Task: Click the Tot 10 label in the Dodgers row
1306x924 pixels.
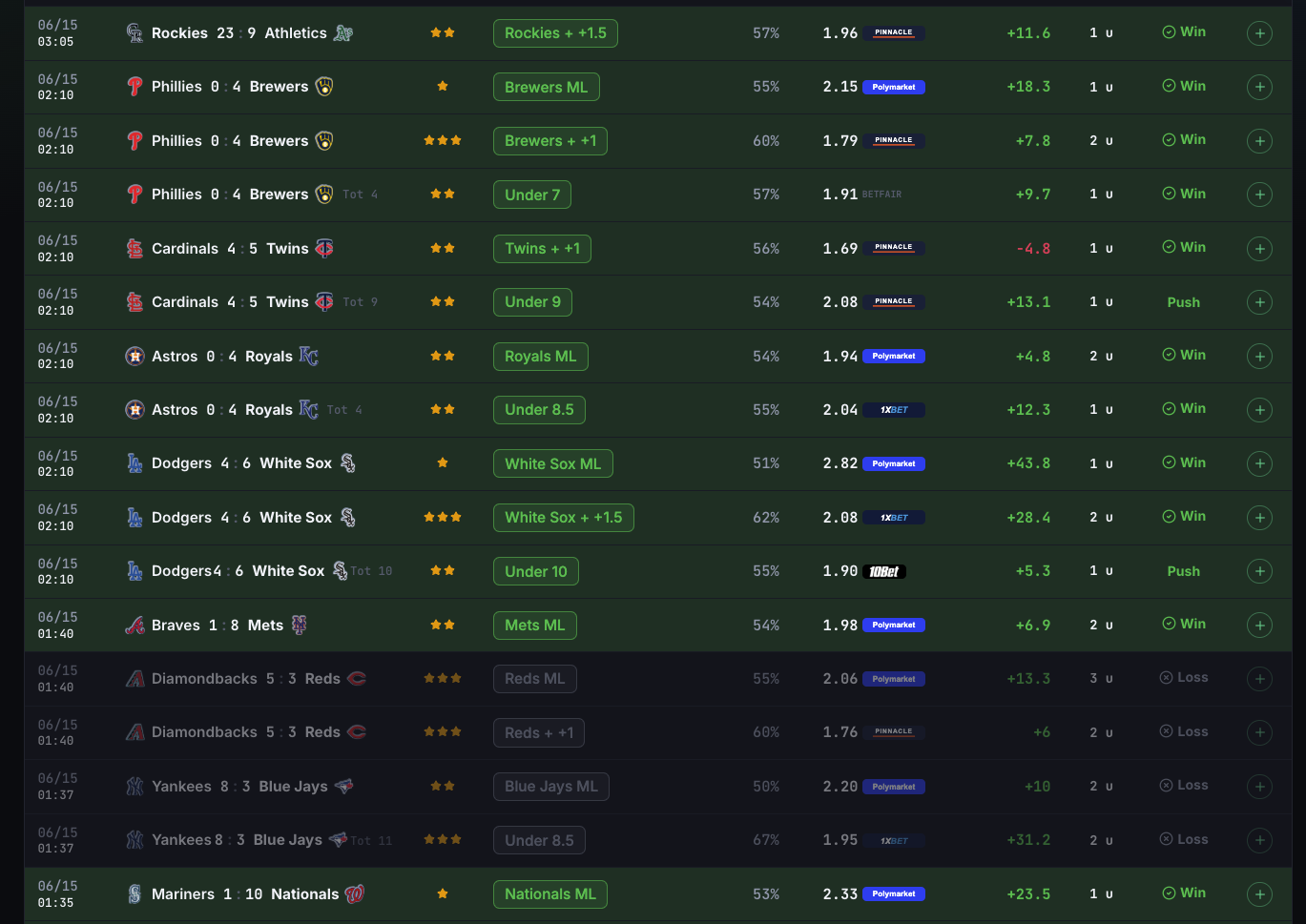Action: [371, 571]
